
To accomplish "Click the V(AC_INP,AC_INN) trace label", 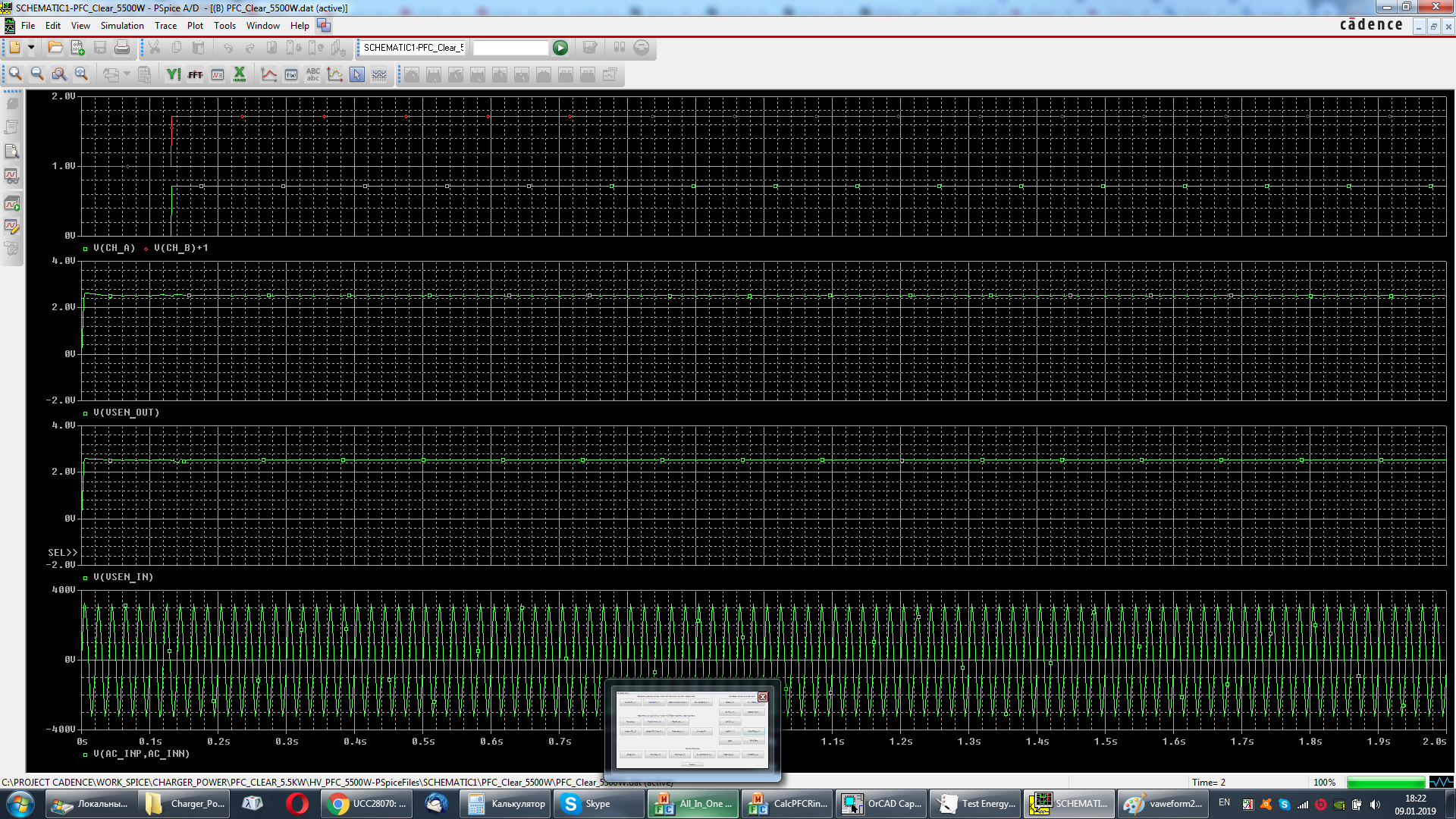I will click(x=141, y=754).
